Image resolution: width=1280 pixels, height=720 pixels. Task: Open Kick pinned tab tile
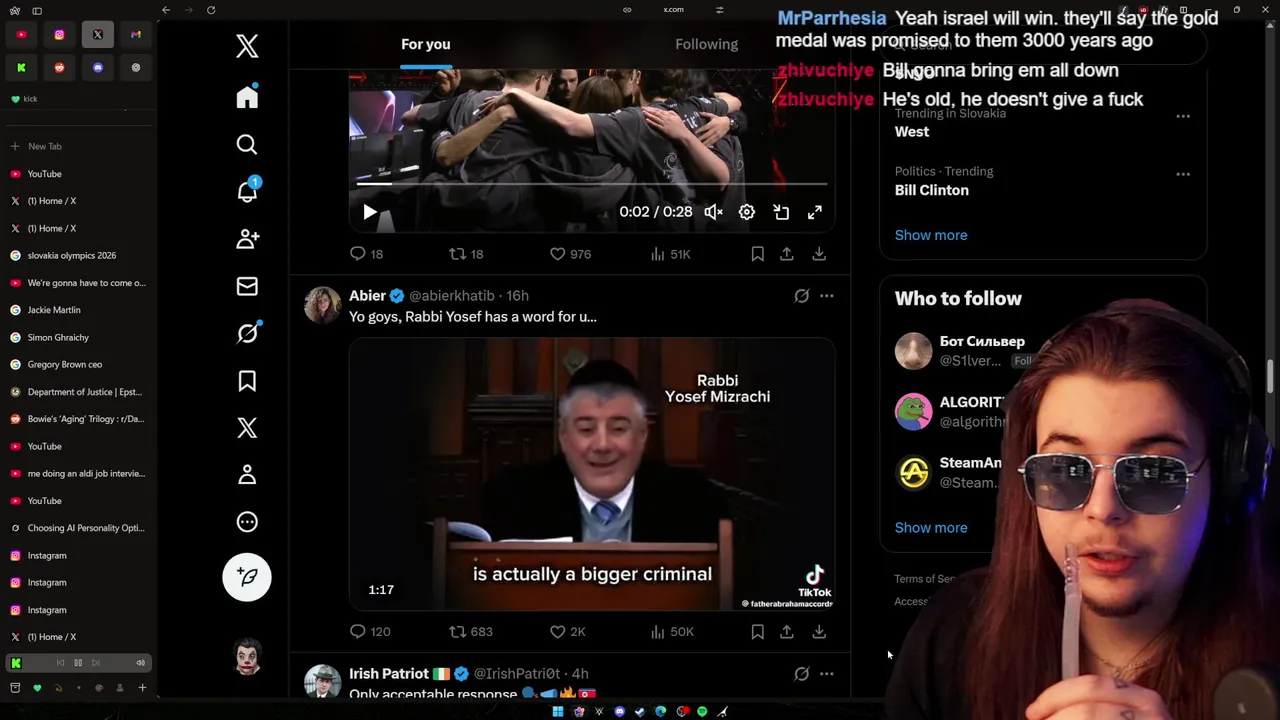click(x=21, y=68)
